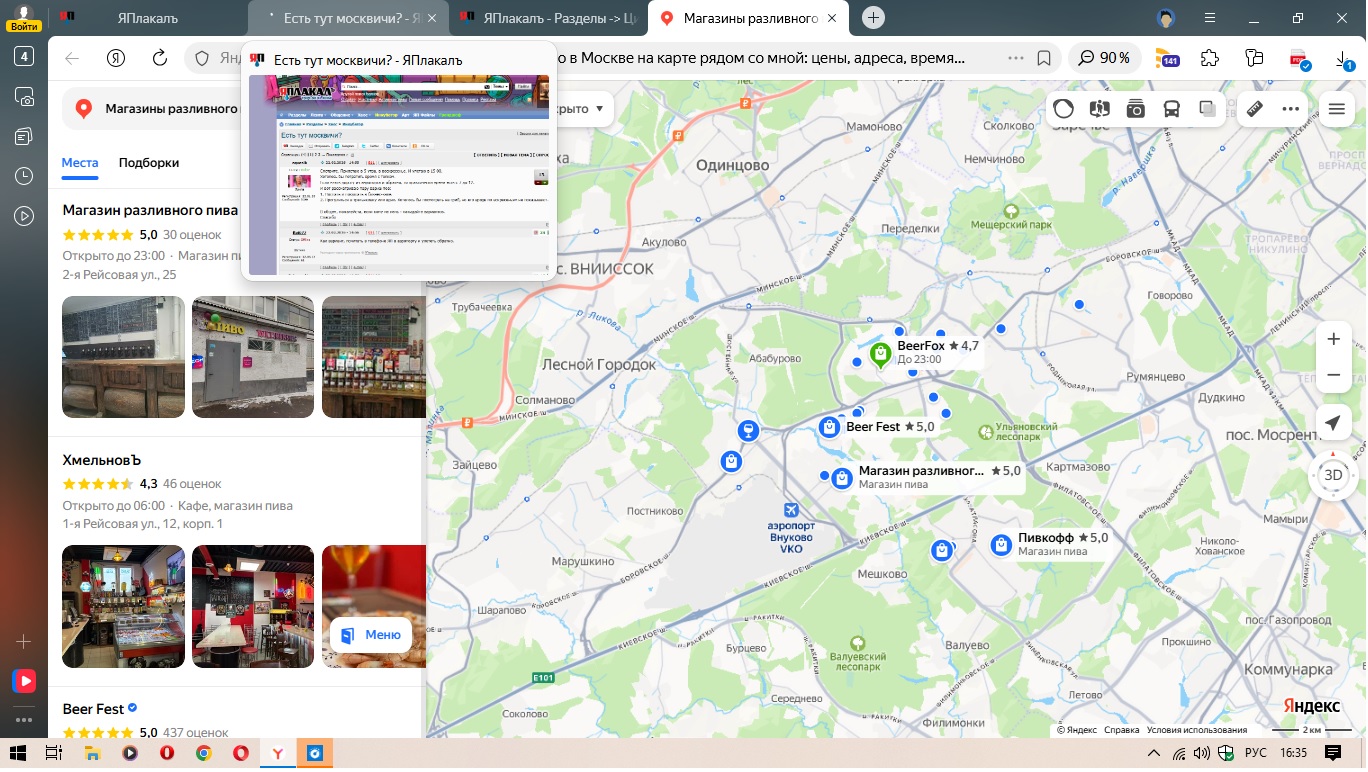The height and width of the screenshot is (772, 1368).
Task: Open the Yandex Maps hamburger menu
Action: 1337,109
